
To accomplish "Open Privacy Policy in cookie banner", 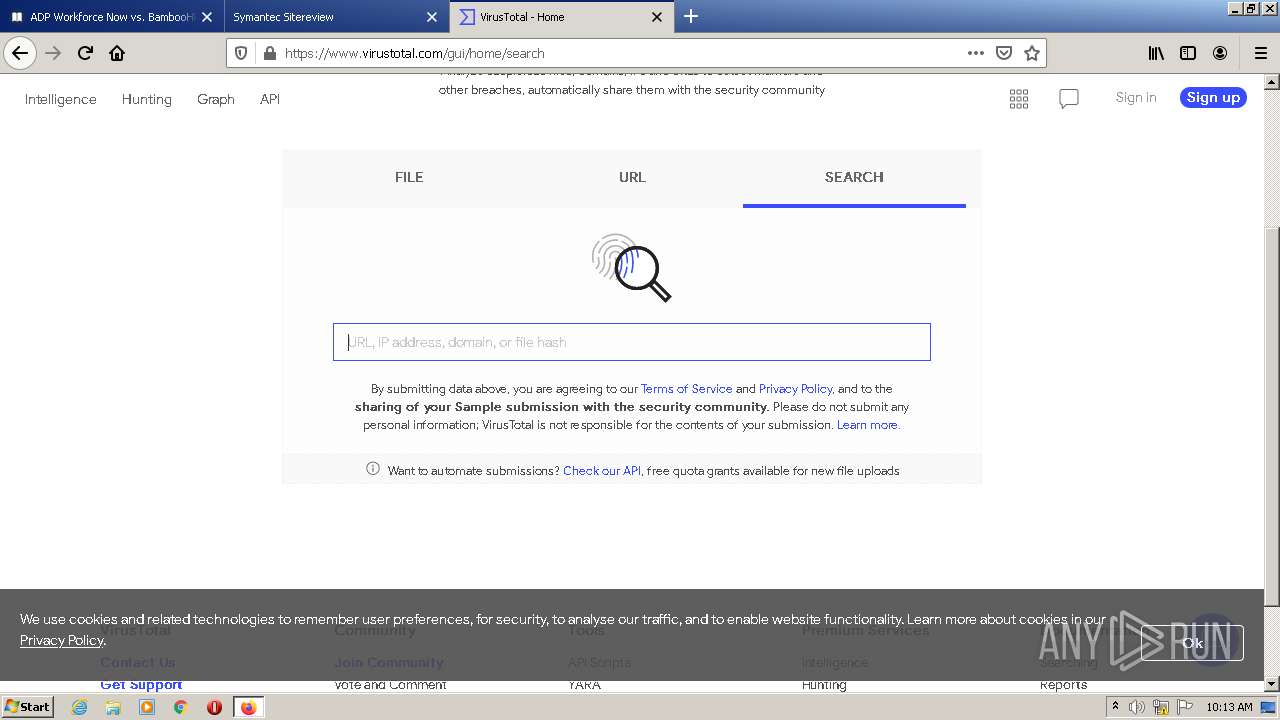I will [61, 640].
